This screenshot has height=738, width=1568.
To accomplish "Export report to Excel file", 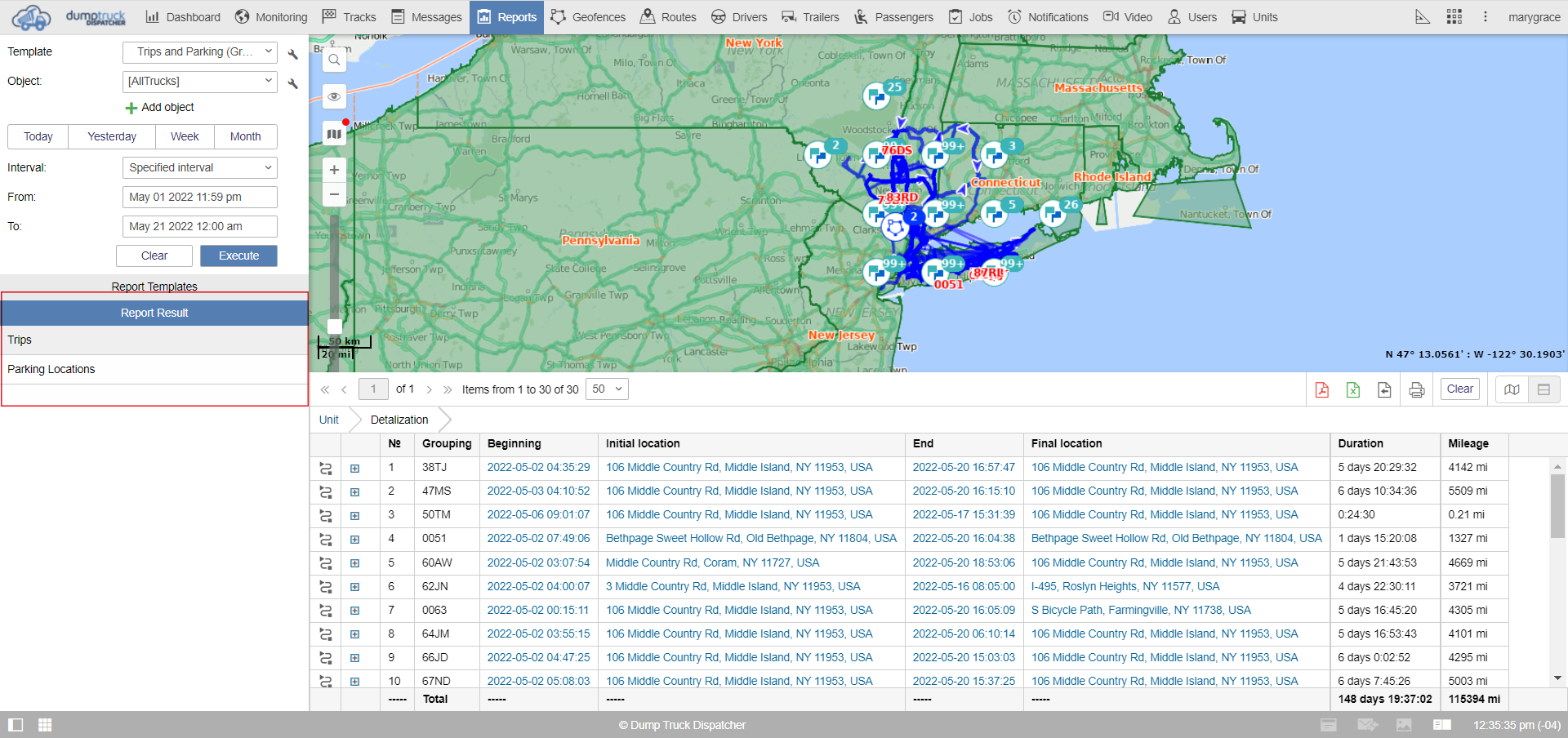I will pyautogui.click(x=1352, y=389).
